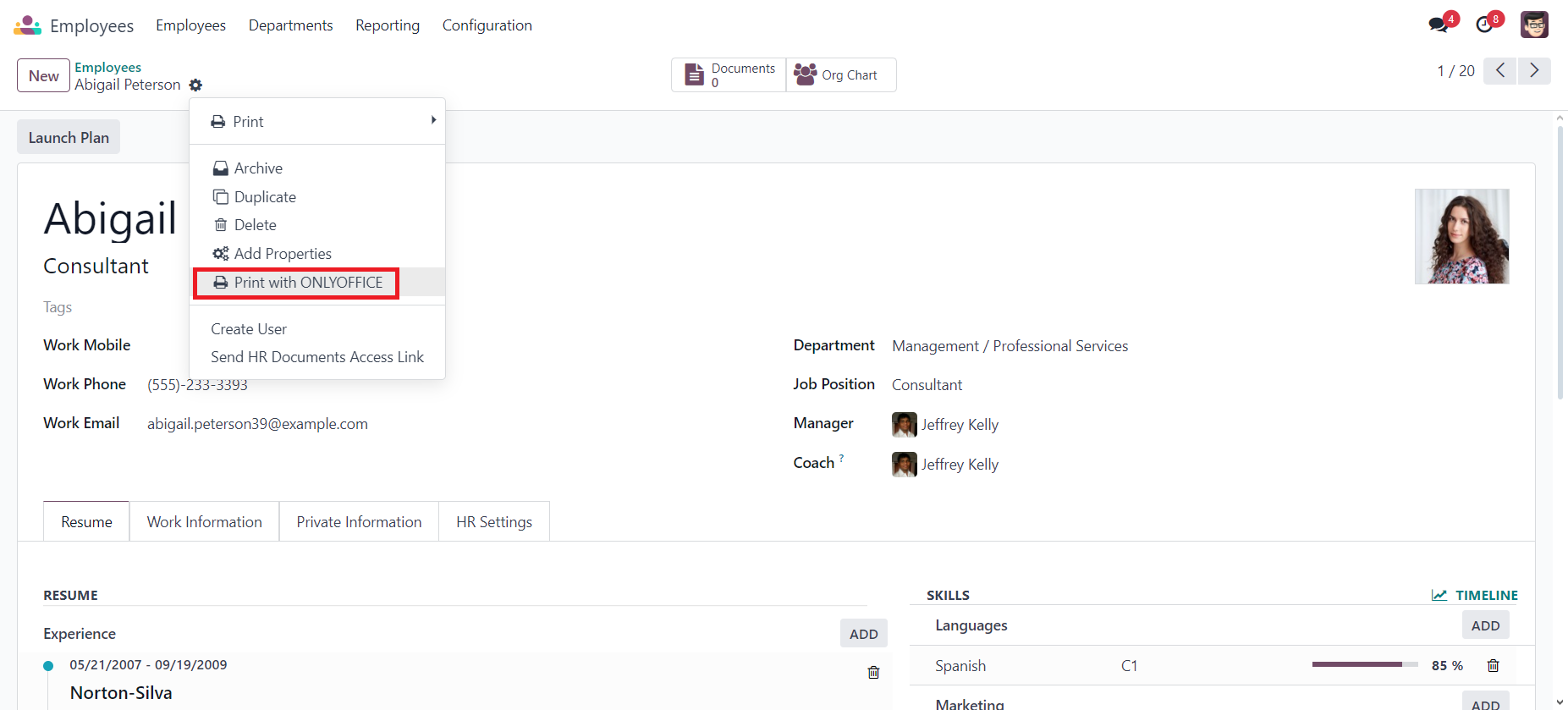Go to next employee record arrow
Screen dimensions: 1568x710
coord(1533,71)
